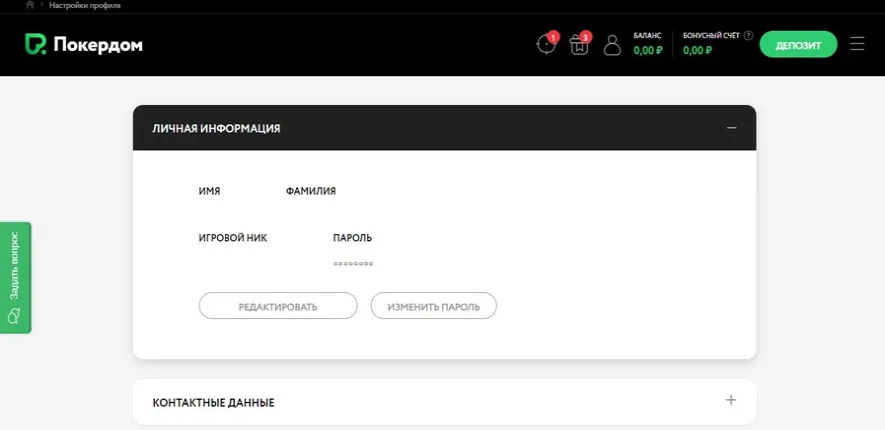Image resolution: width=885 pixels, height=430 pixels.
Task: Click the Баланс amount 0,00 ₽
Action: 647,50
